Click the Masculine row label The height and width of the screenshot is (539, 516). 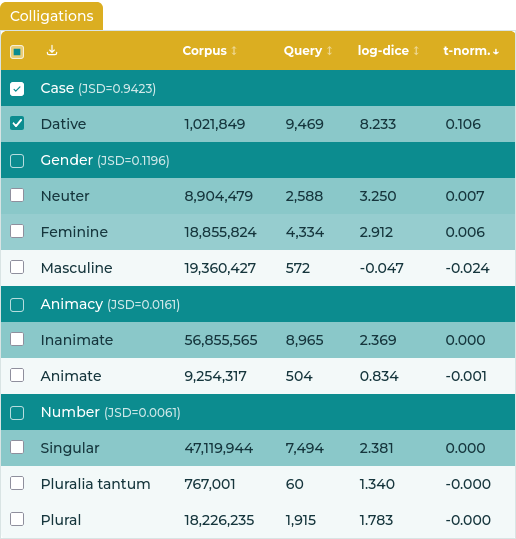click(x=76, y=268)
